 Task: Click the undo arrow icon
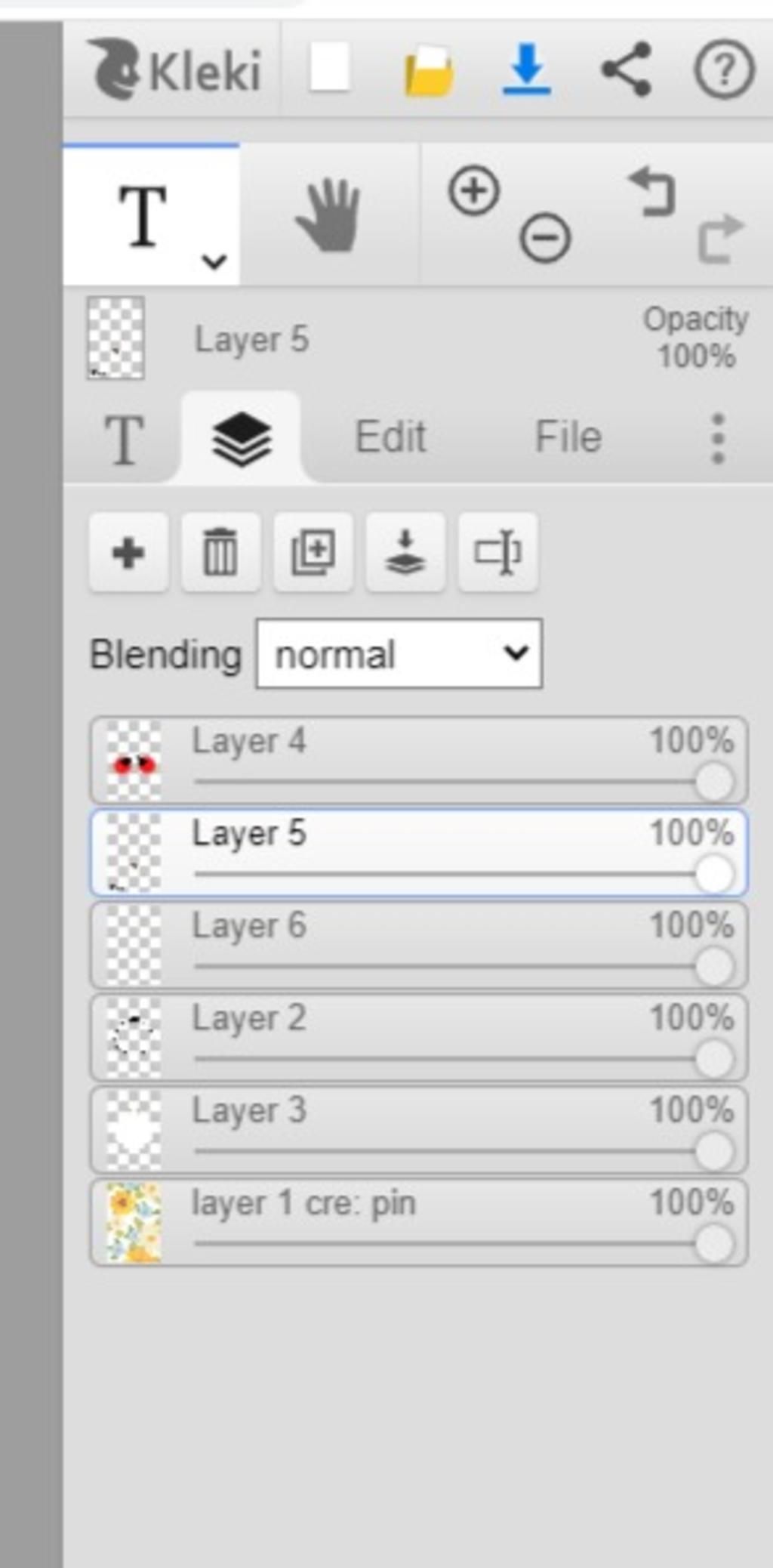(651, 193)
